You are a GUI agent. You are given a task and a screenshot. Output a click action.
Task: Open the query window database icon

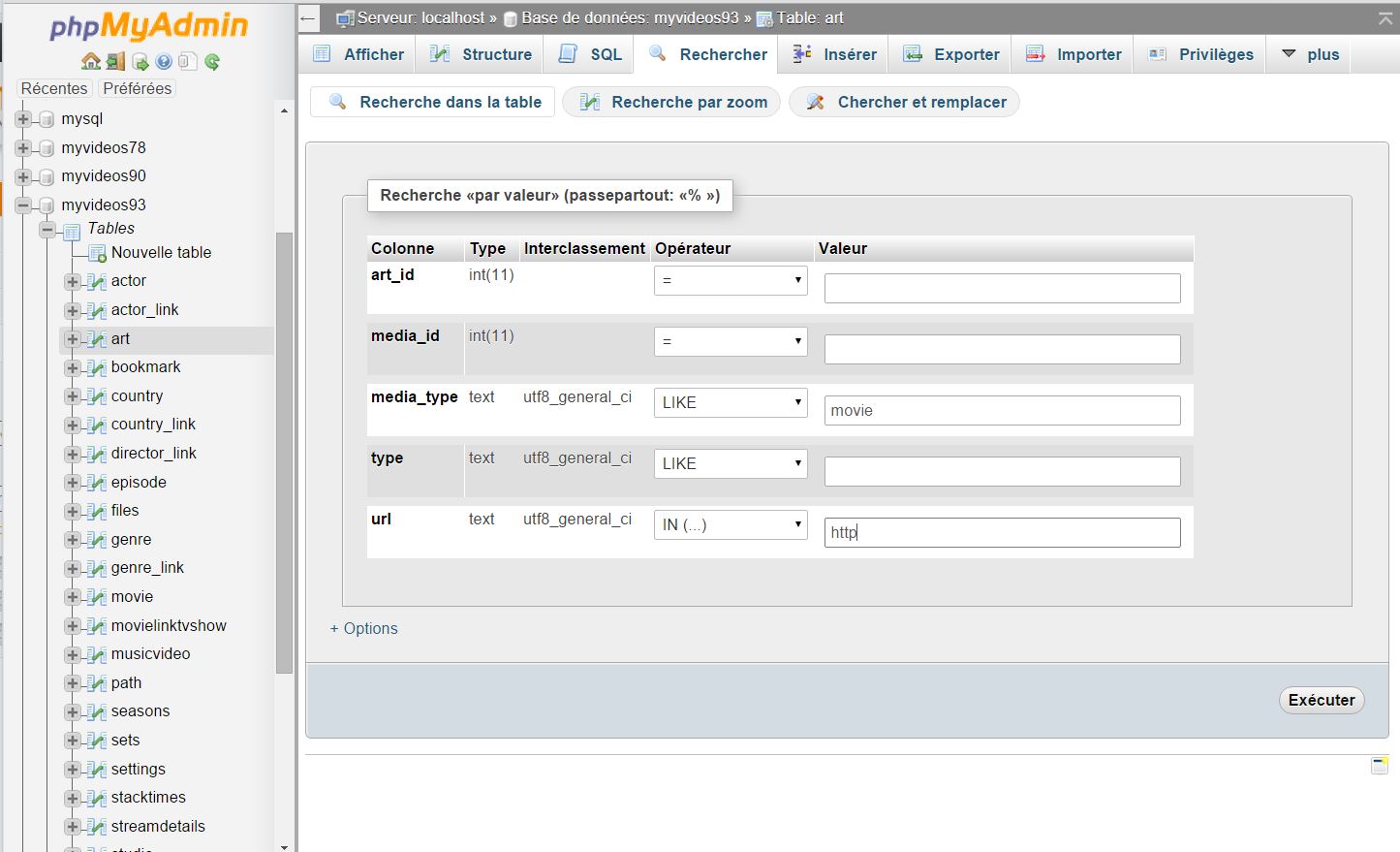point(140,62)
